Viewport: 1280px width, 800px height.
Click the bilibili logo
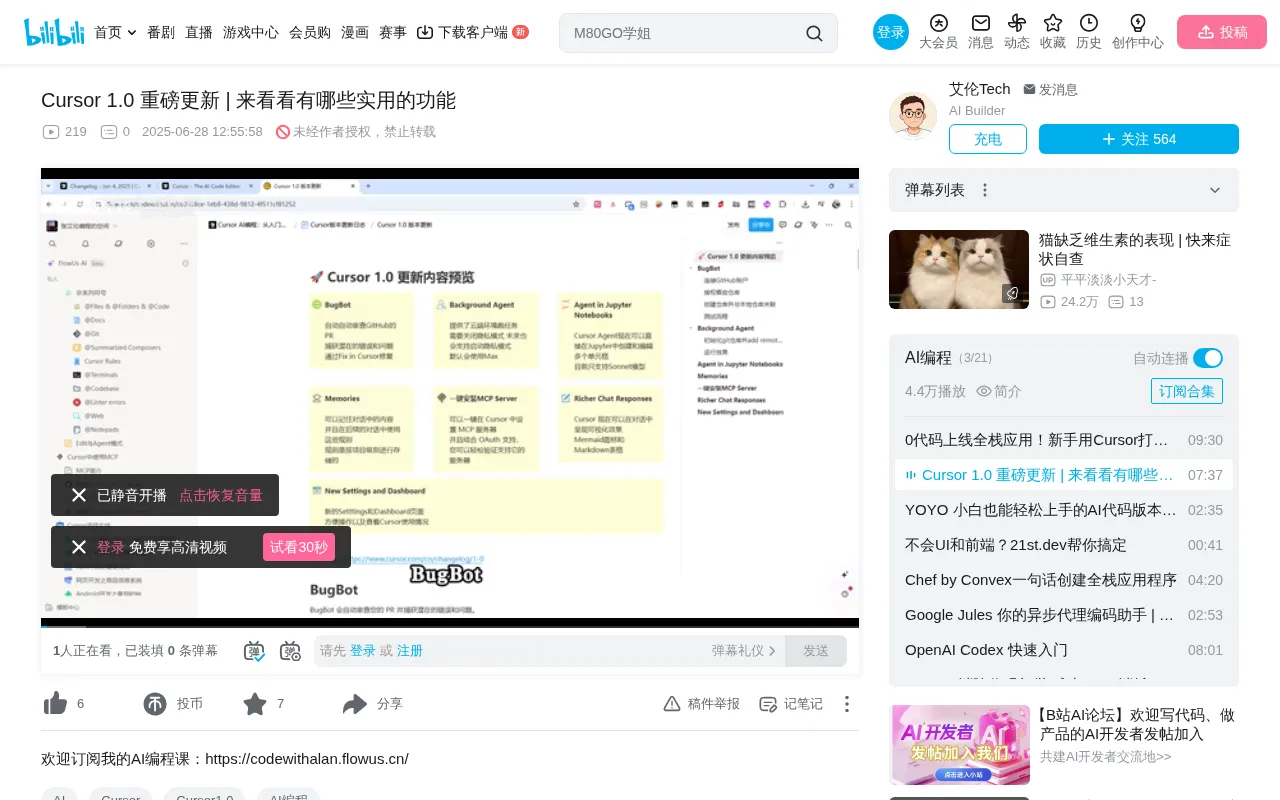(x=54, y=32)
